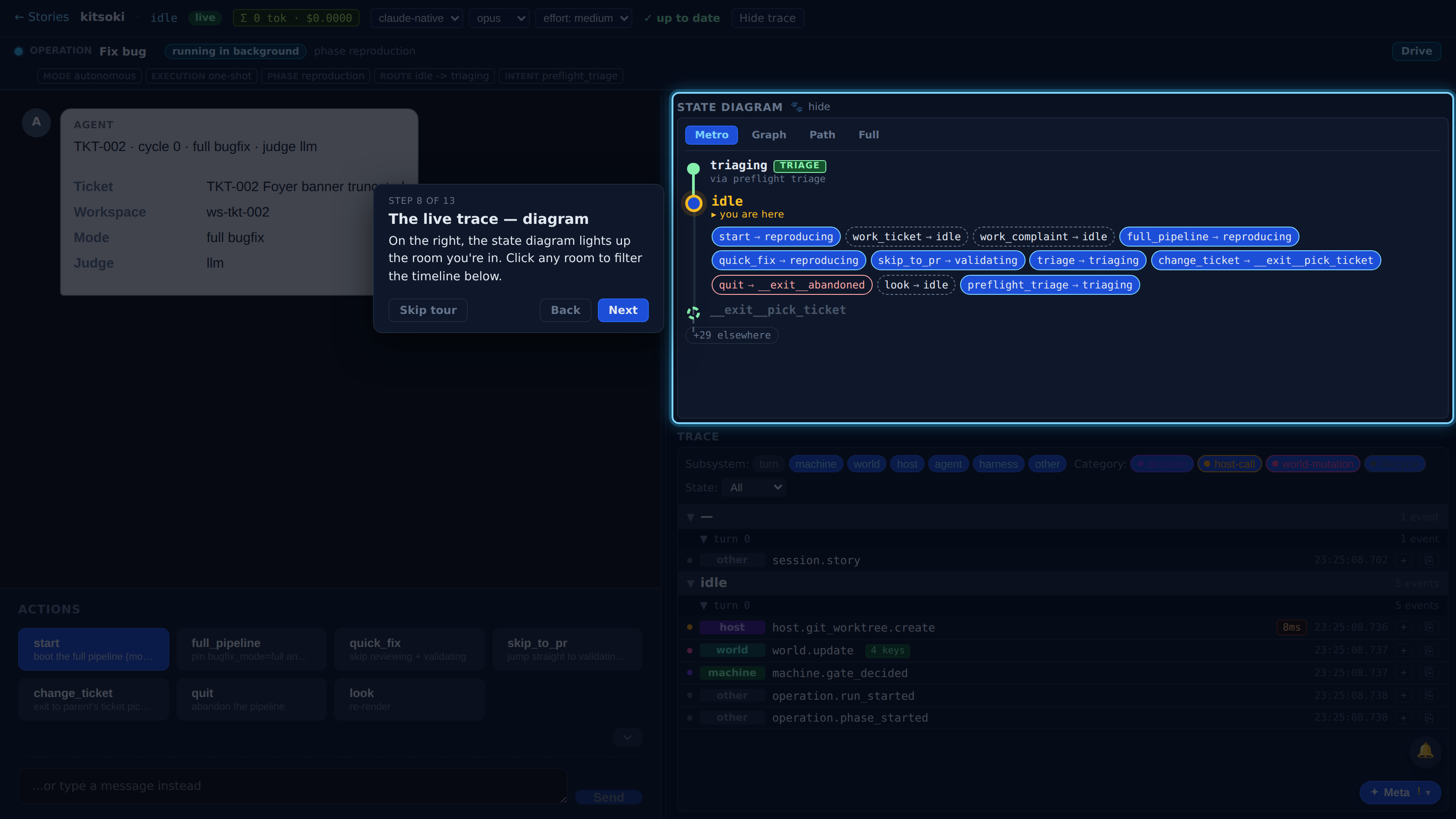Expand operation.phase_started row plus icon
This screenshot has width=1456, height=819.
point(1403,718)
